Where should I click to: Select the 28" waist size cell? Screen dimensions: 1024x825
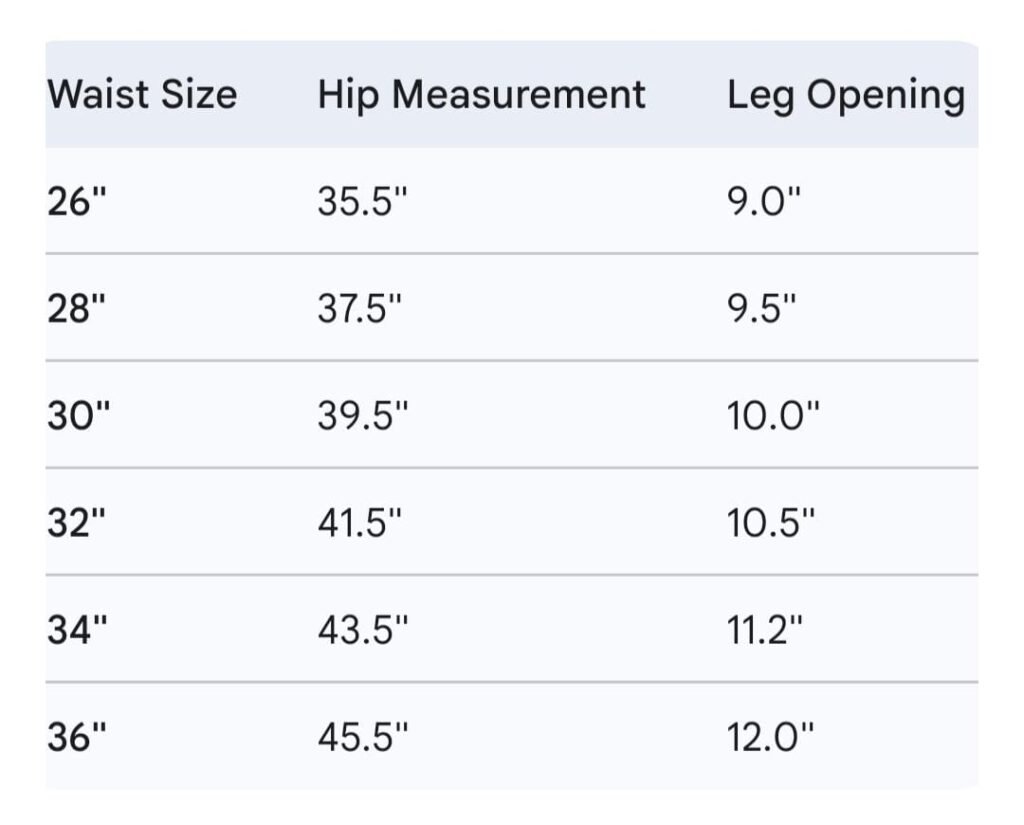(x=77, y=309)
